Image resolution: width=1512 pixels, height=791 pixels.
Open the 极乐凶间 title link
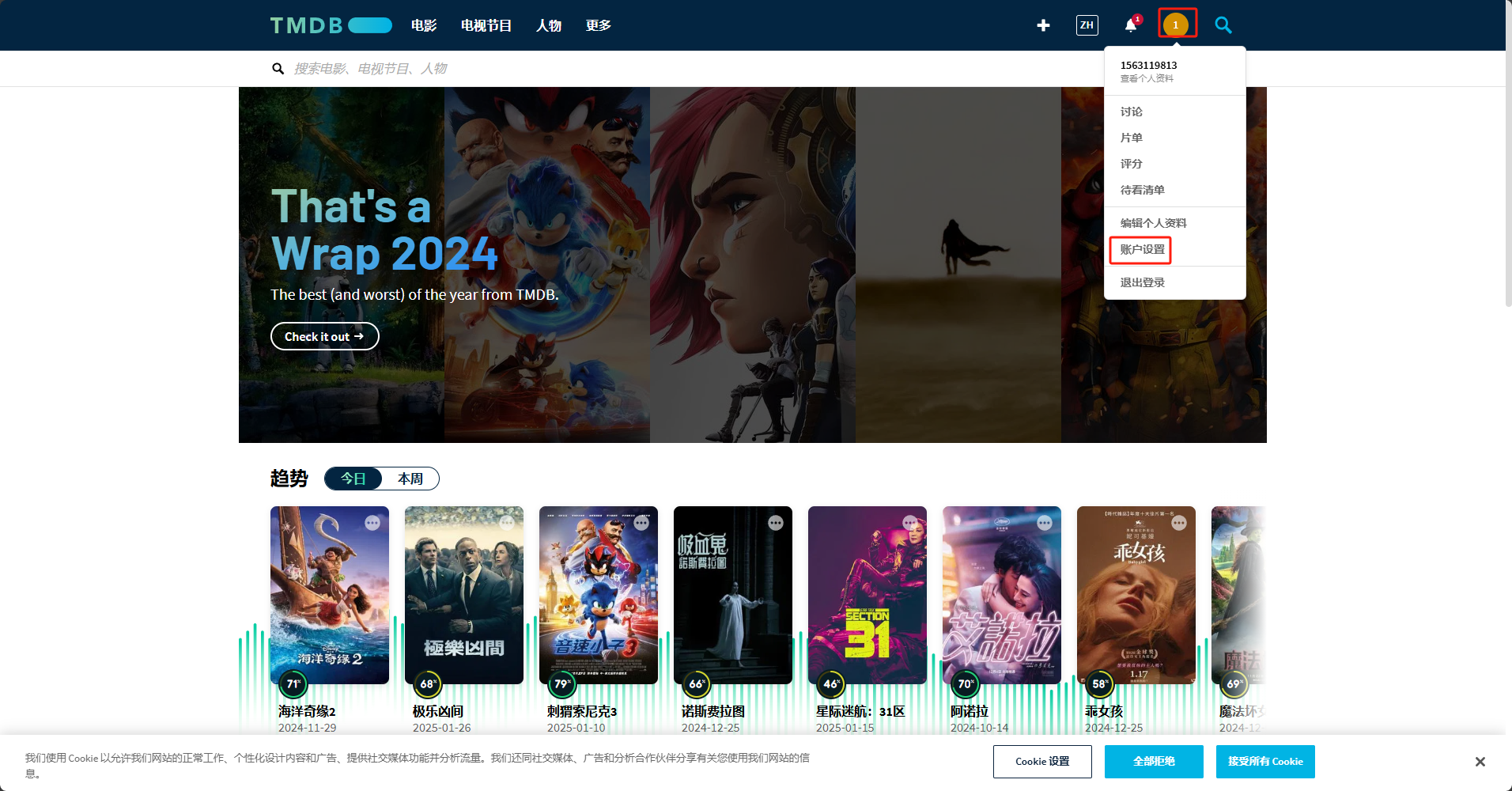(438, 711)
